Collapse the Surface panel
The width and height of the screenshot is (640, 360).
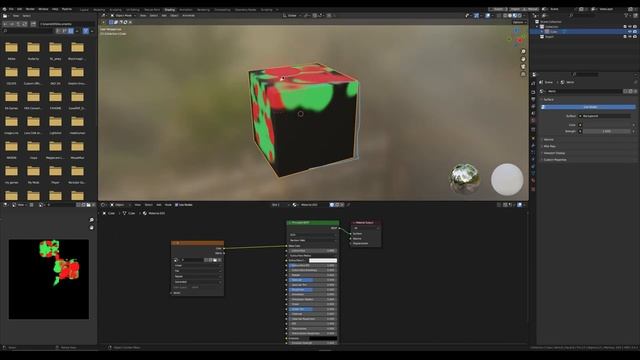tap(548, 100)
